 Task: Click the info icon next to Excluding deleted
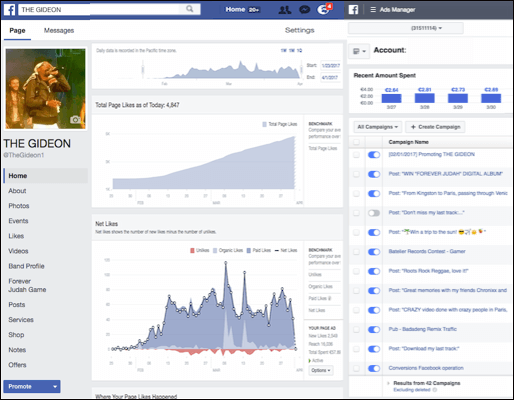pyautogui.click(x=435, y=390)
